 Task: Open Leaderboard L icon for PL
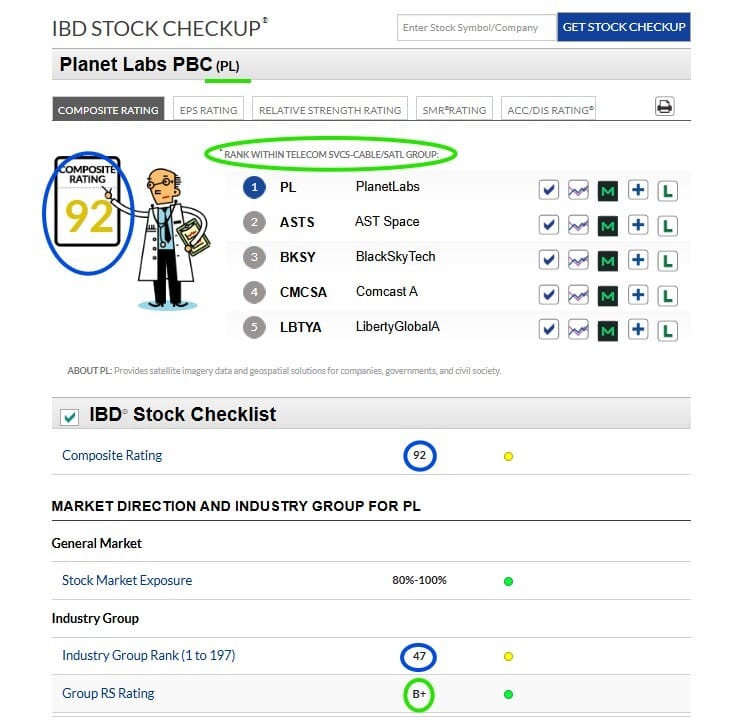click(668, 191)
